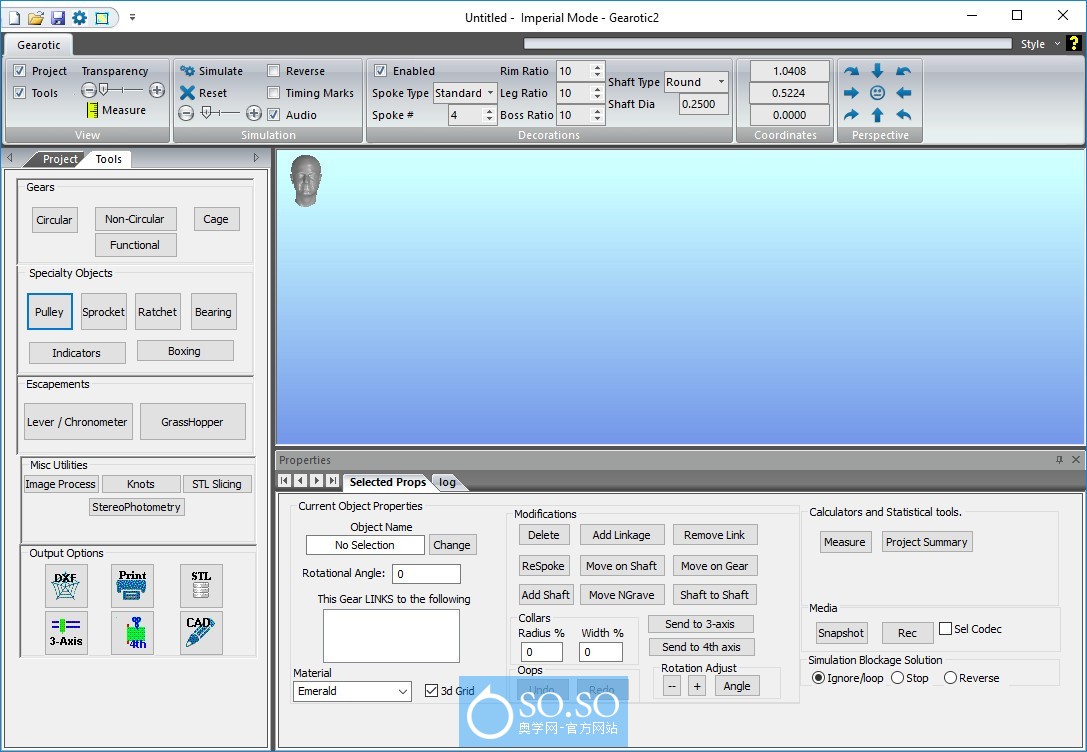Save project using the floppy disk icon
This screenshot has height=752, width=1087.
[58, 17]
